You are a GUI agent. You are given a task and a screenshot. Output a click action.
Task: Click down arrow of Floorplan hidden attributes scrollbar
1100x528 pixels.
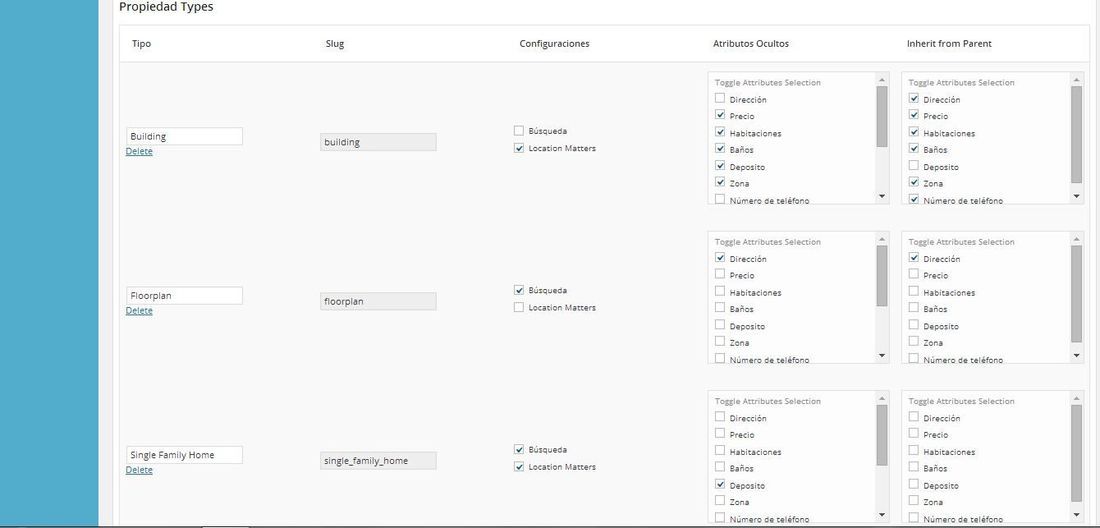click(882, 356)
